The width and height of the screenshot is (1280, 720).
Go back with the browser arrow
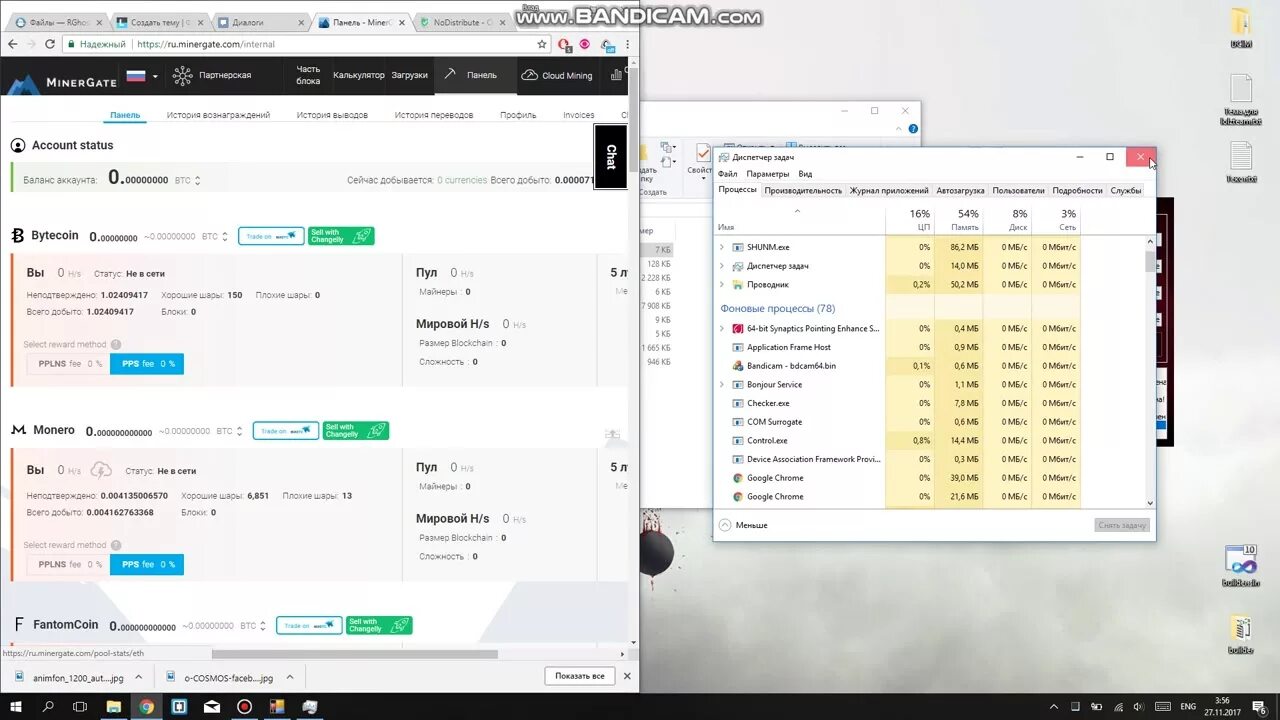(x=12, y=44)
